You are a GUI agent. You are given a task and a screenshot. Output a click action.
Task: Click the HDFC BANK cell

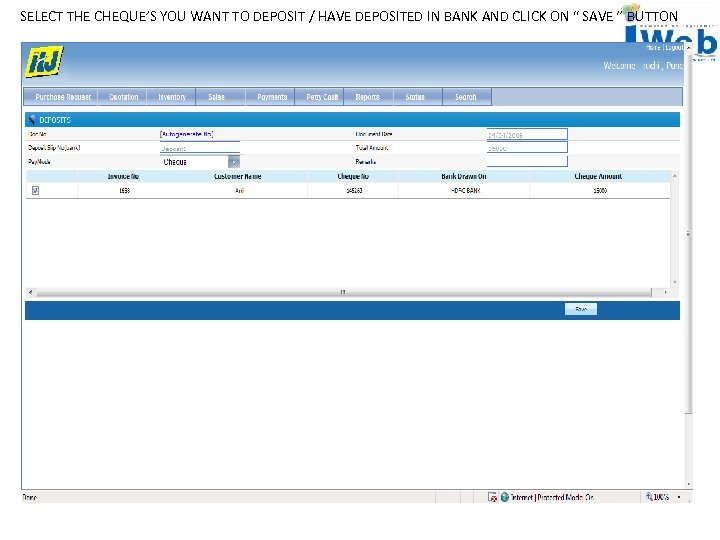tap(466, 190)
